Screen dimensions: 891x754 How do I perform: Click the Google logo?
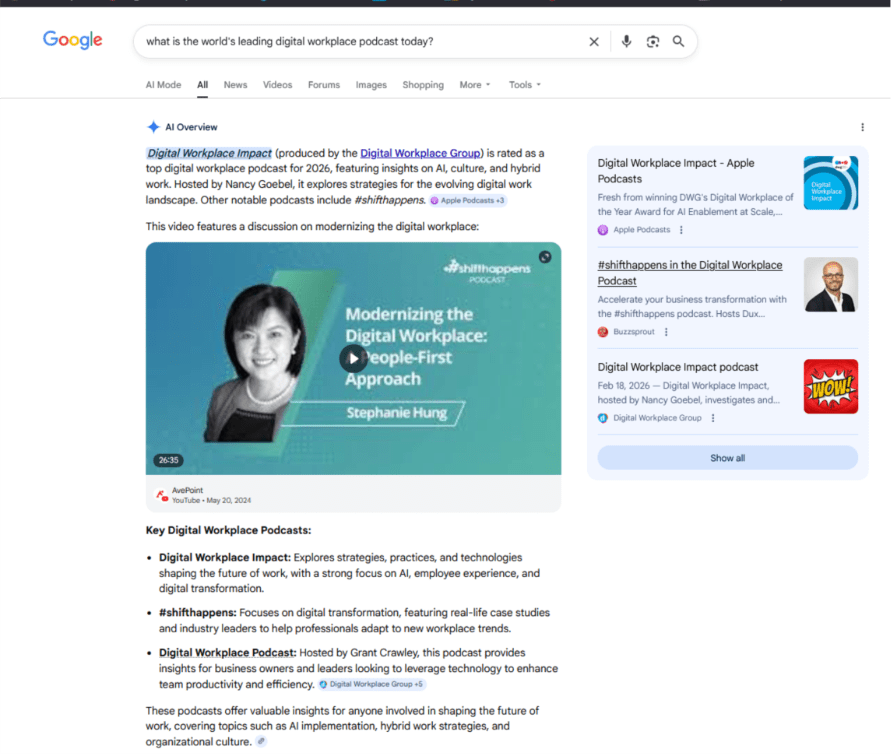click(x=71, y=40)
